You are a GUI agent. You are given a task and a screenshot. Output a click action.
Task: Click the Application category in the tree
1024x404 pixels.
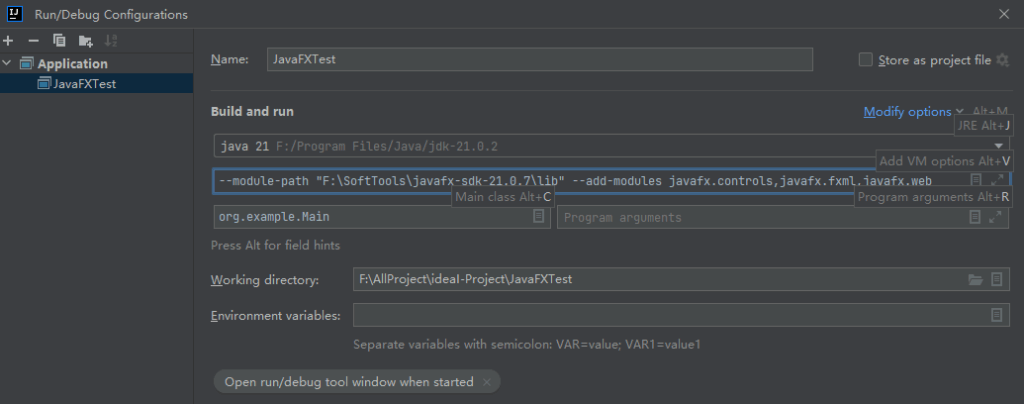click(x=72, y=64)
